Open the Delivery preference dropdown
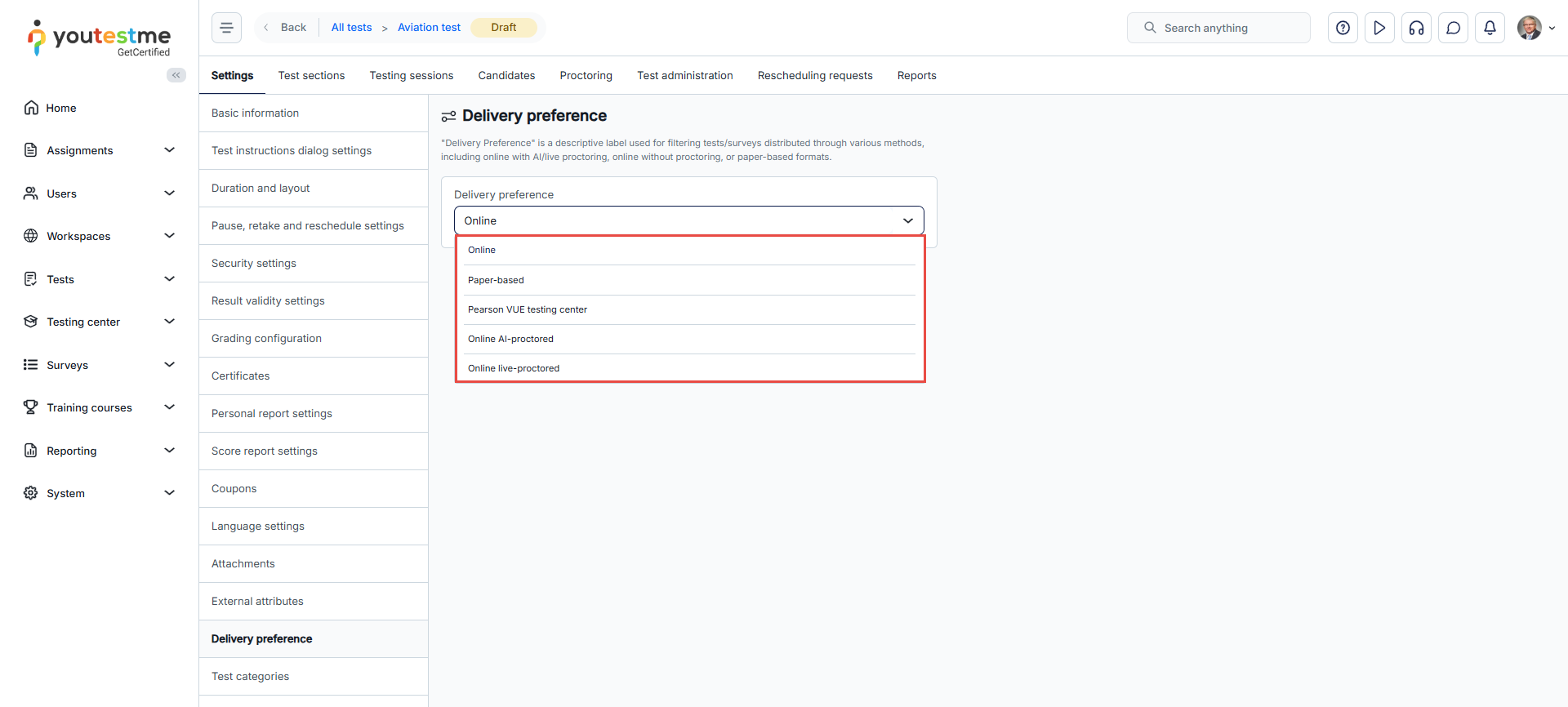The width and height of the screenshot is (1568, 707). click(688, 220)
